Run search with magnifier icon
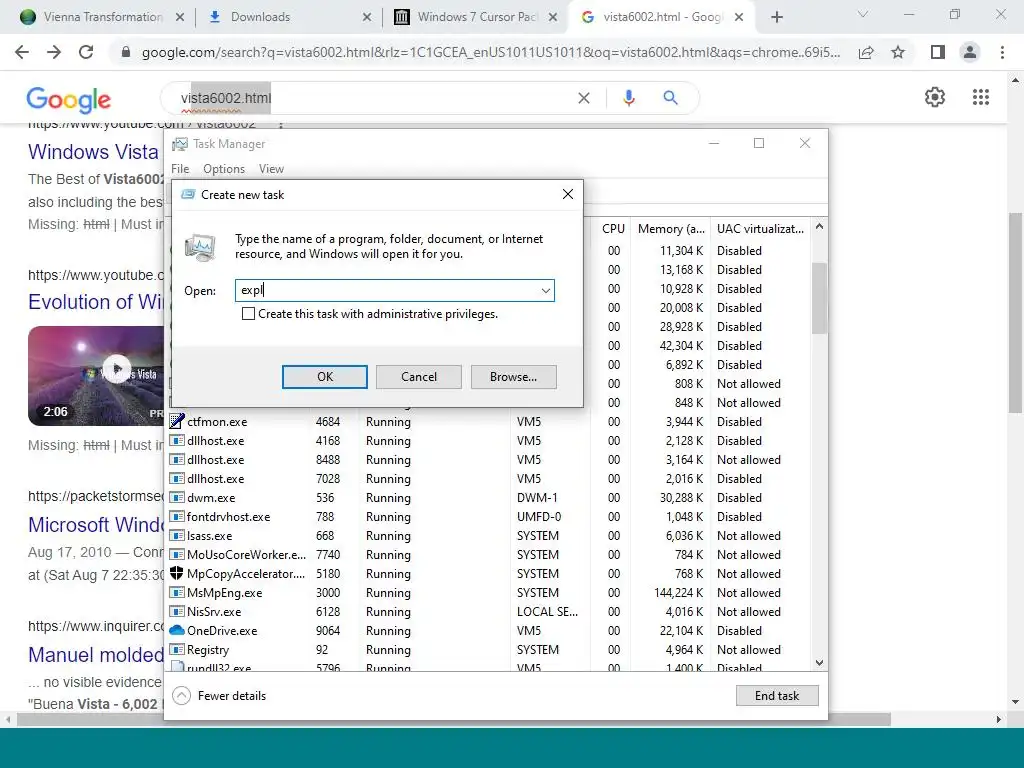 (670, 98)
